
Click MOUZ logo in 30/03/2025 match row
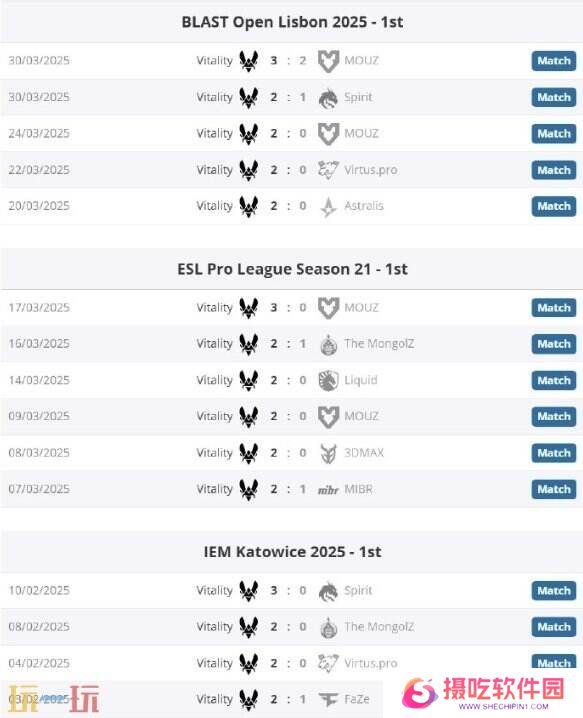[328, 61]
